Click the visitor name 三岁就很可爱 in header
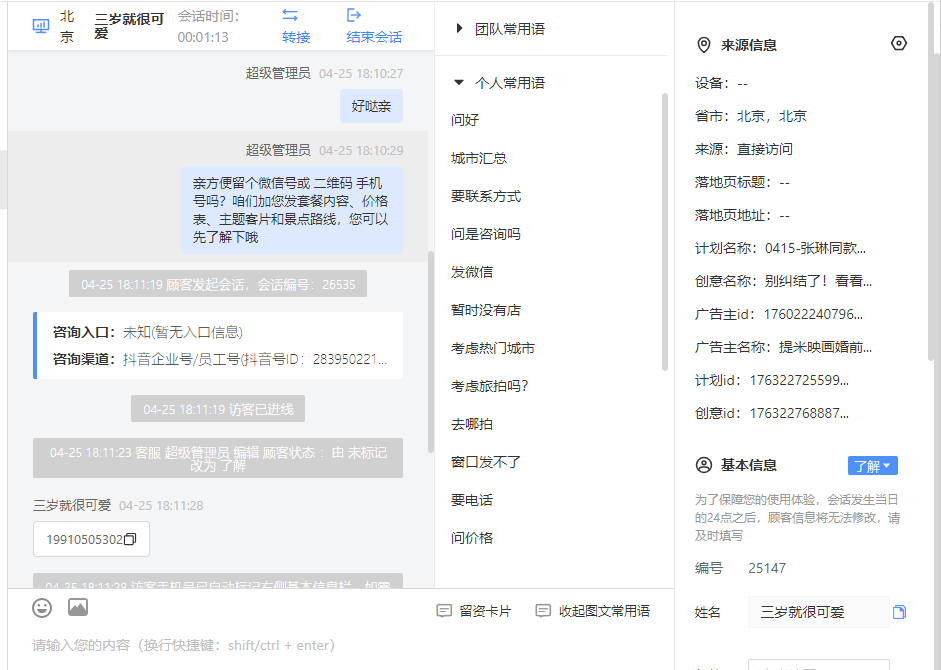The height and width of the screenshot is (670, 941). (x=129, y=26)
